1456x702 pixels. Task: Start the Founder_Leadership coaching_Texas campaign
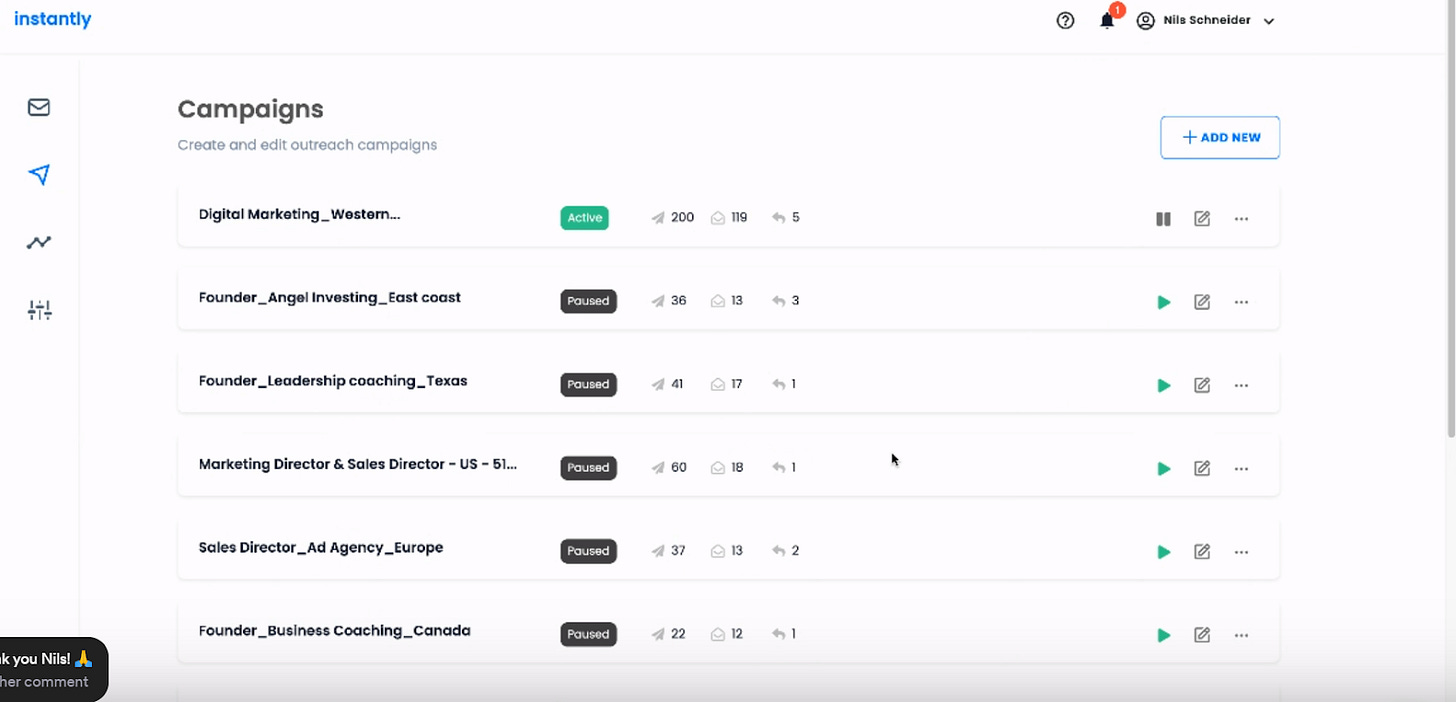pyautogui.click(x=1163, y=385)
